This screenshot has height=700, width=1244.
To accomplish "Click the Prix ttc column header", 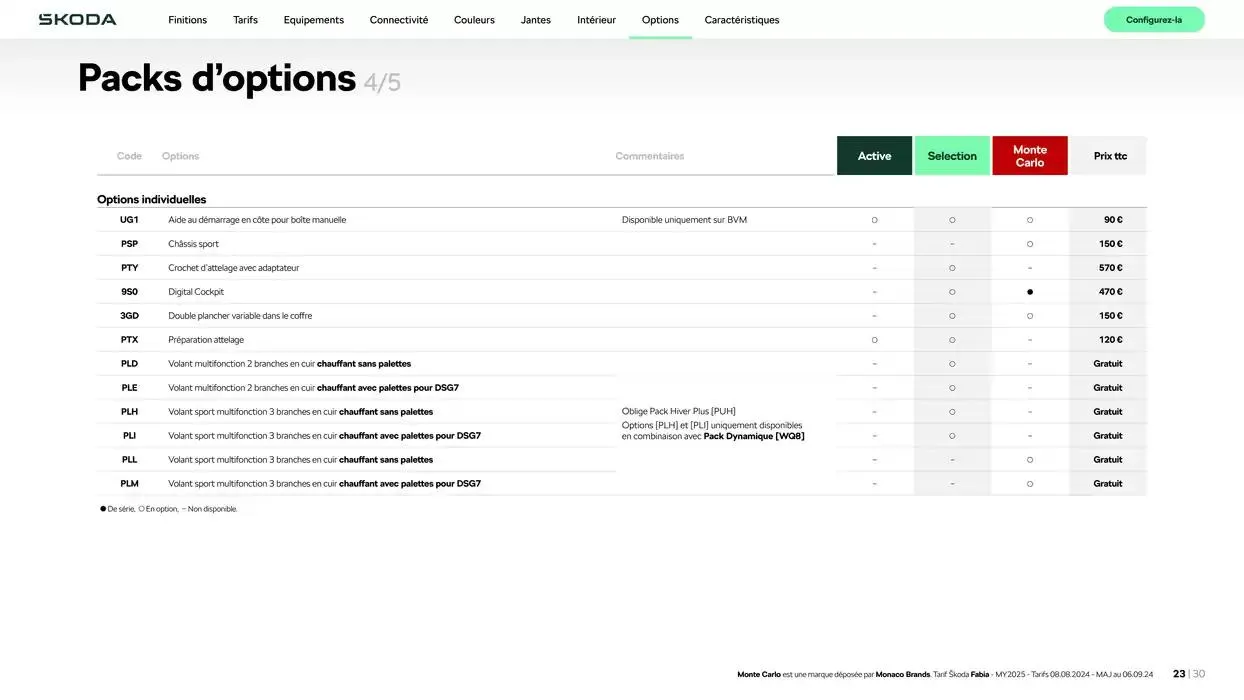I will pyautogui.click(x=1109, y=156).
